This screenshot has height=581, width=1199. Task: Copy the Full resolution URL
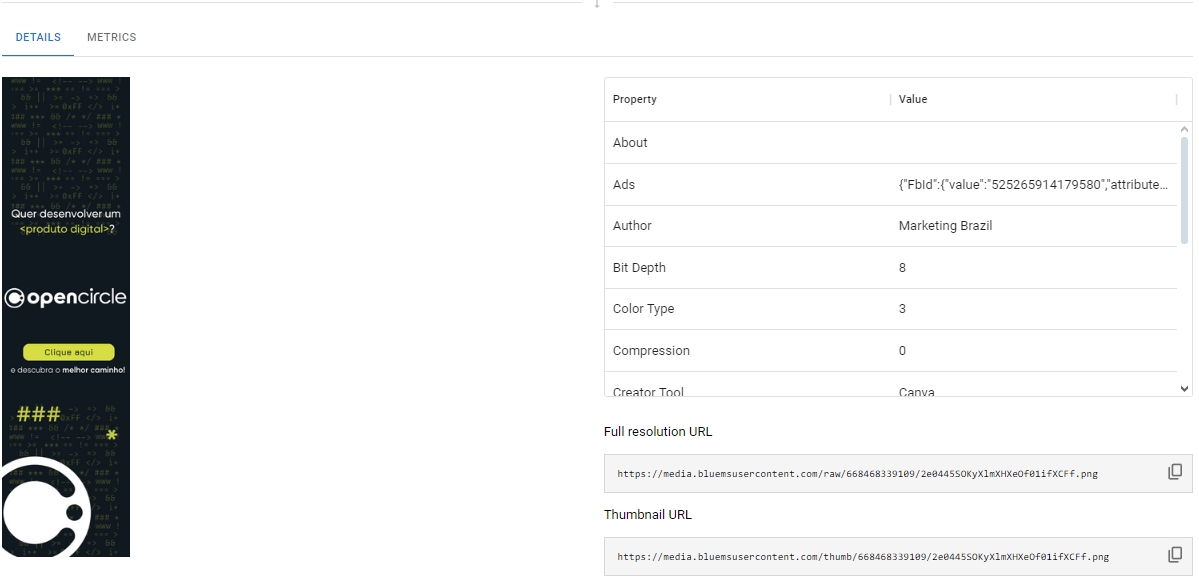(x=1175, y=472)
